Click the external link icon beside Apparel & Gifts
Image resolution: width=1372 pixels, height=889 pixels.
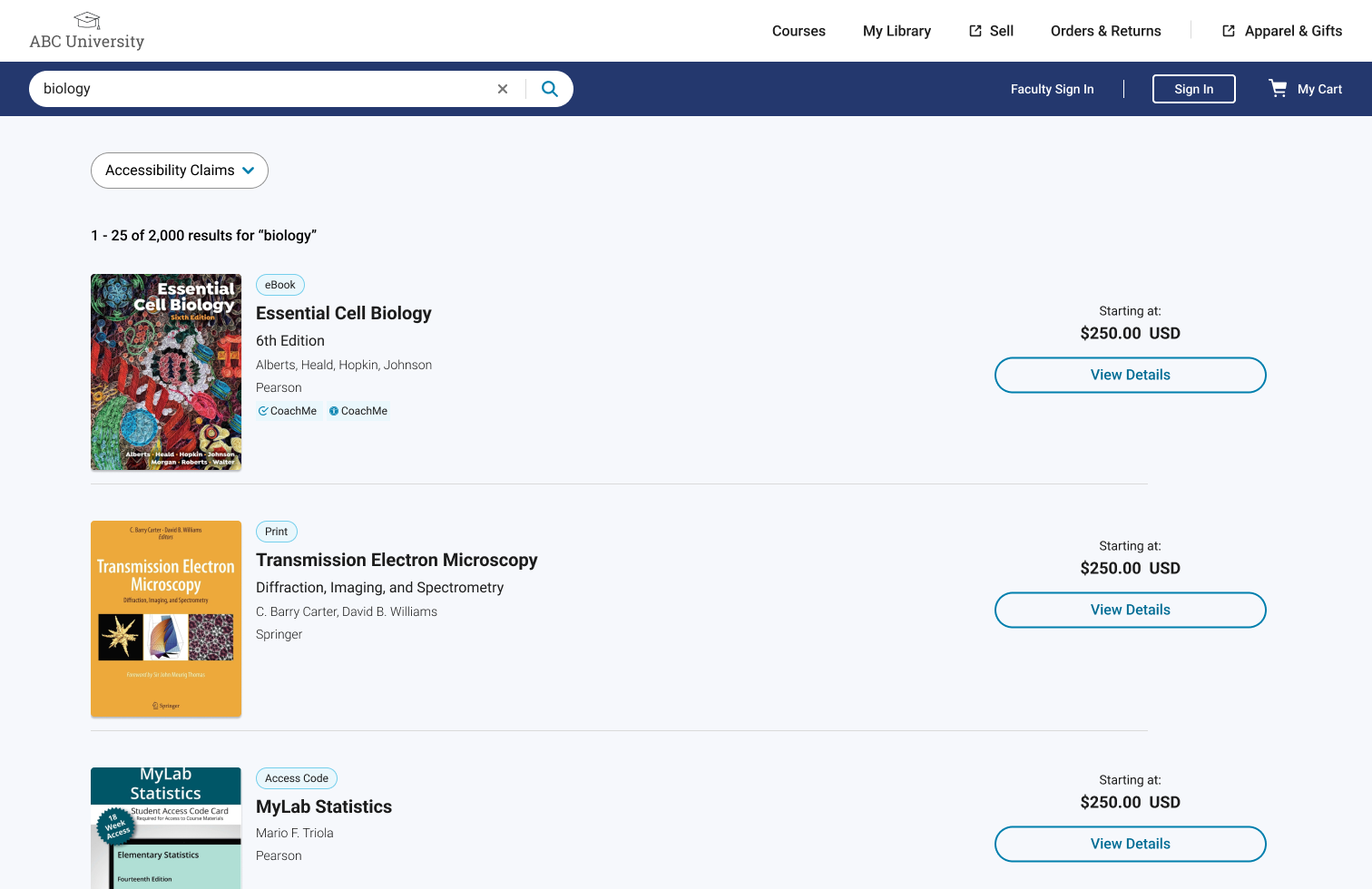(1229, 31)
